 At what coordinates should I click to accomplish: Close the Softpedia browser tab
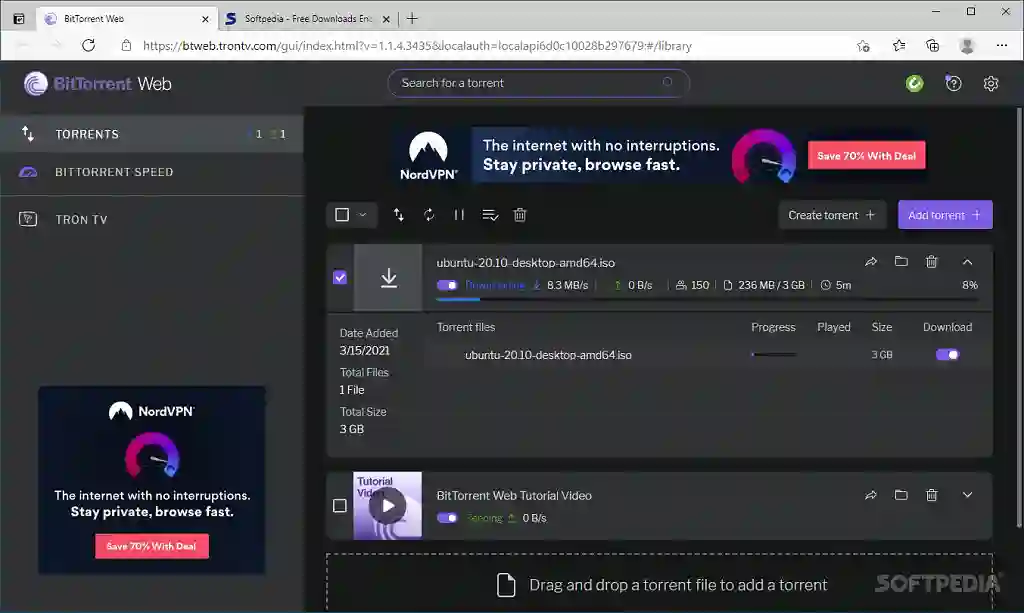386,19
